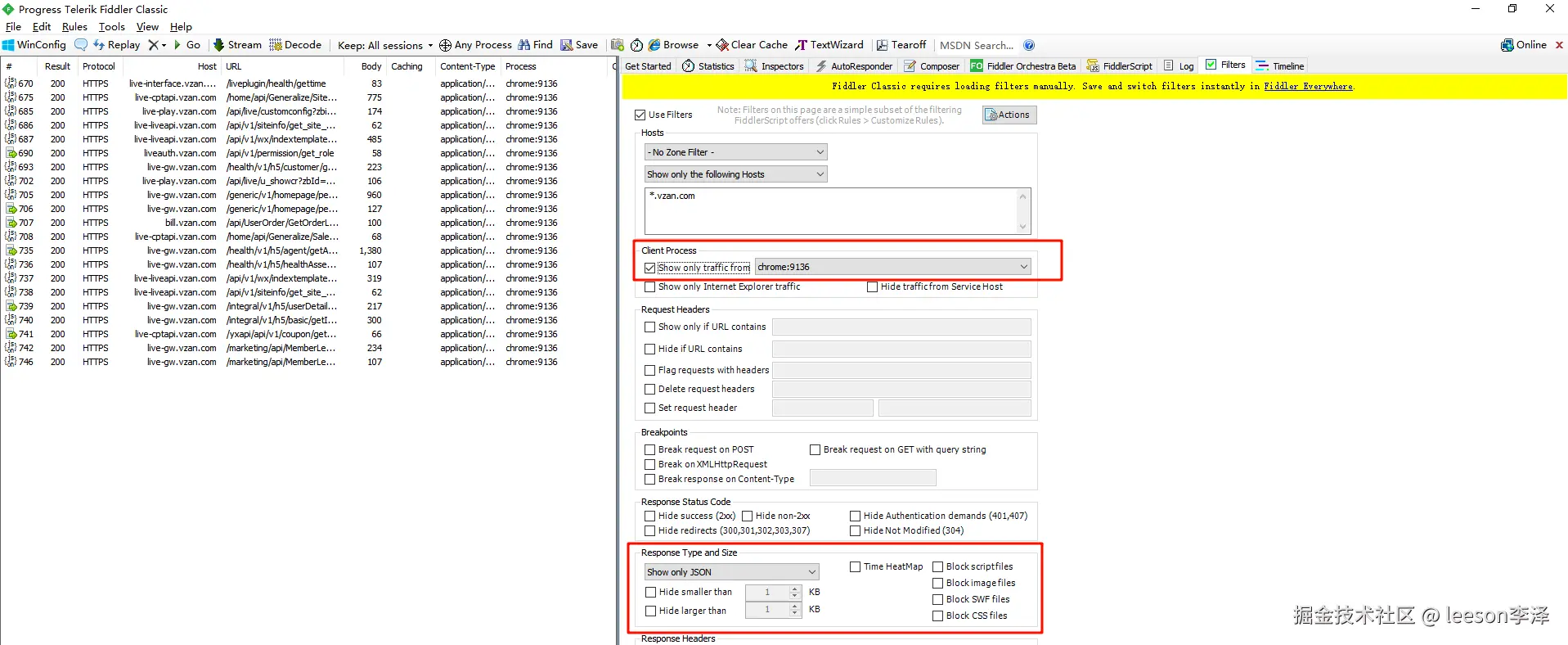Open Find sessions binoculars
1568x645 pixels.
[535, 45]
